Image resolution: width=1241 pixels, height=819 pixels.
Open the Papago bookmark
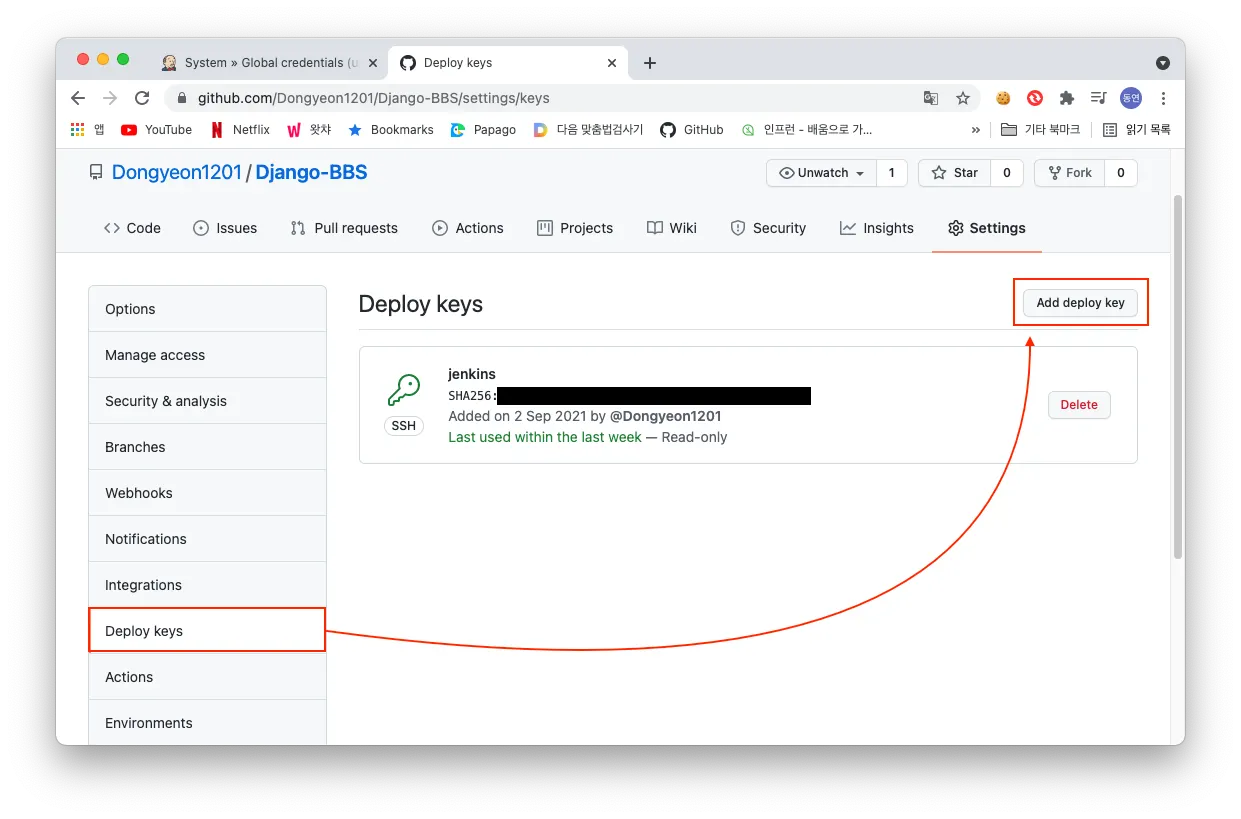coord(483,129)
